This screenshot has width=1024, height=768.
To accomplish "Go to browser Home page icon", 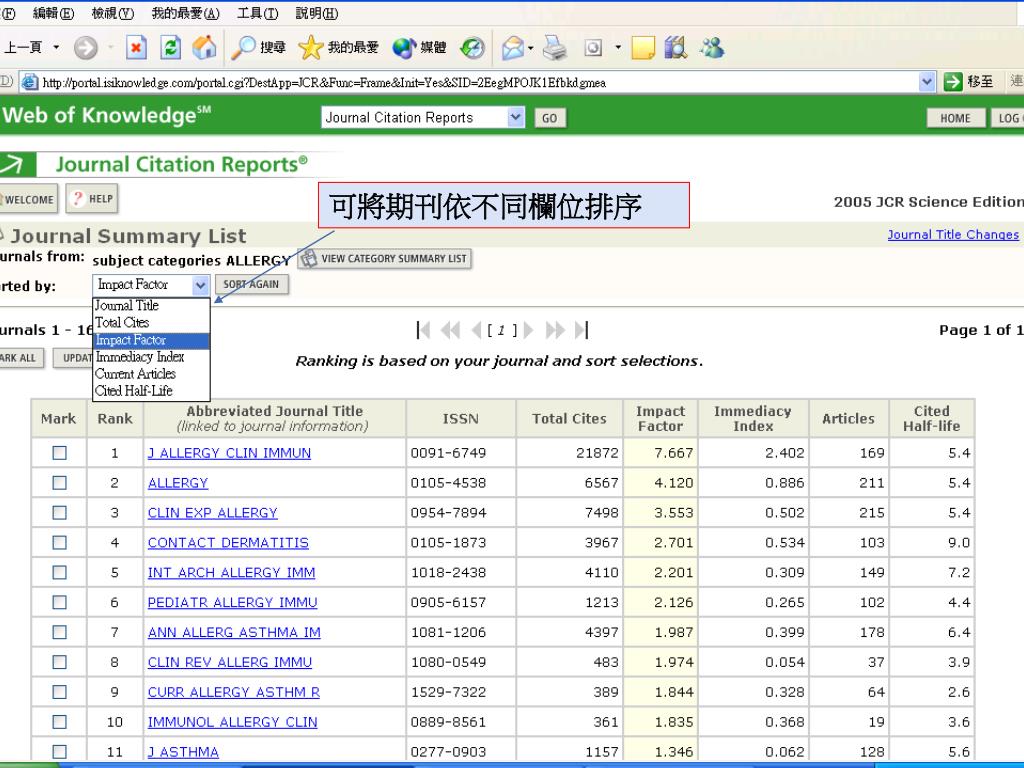I will click(x=204, y=48).
